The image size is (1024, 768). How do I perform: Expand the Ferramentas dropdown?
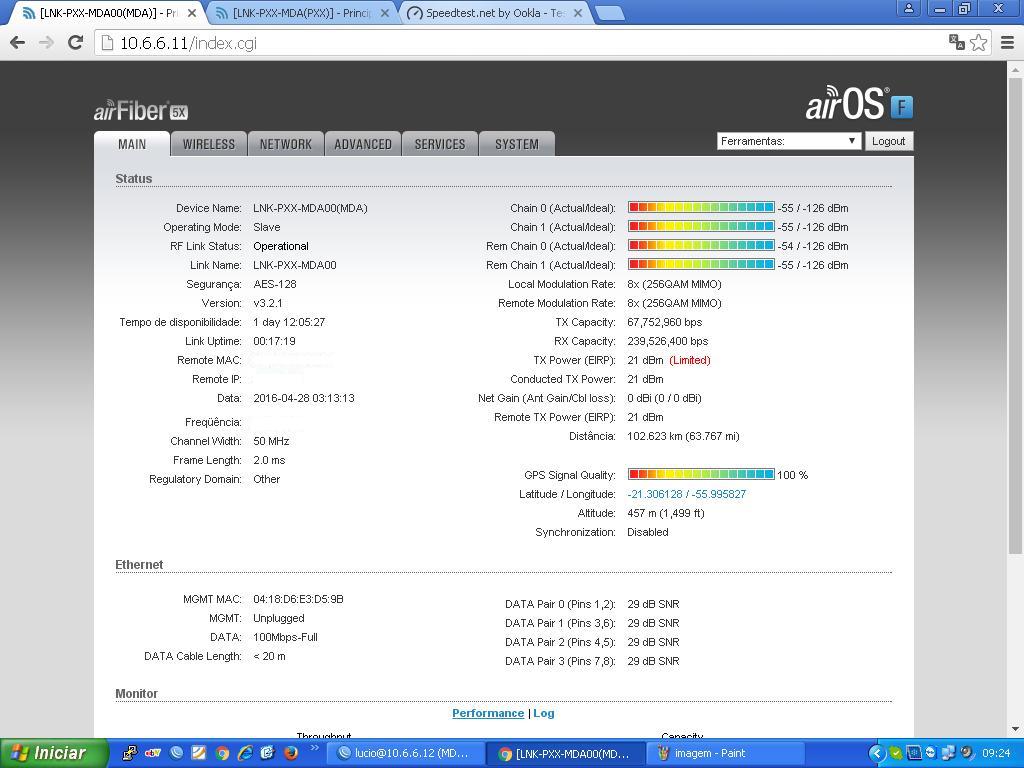[x=789, y=141]
